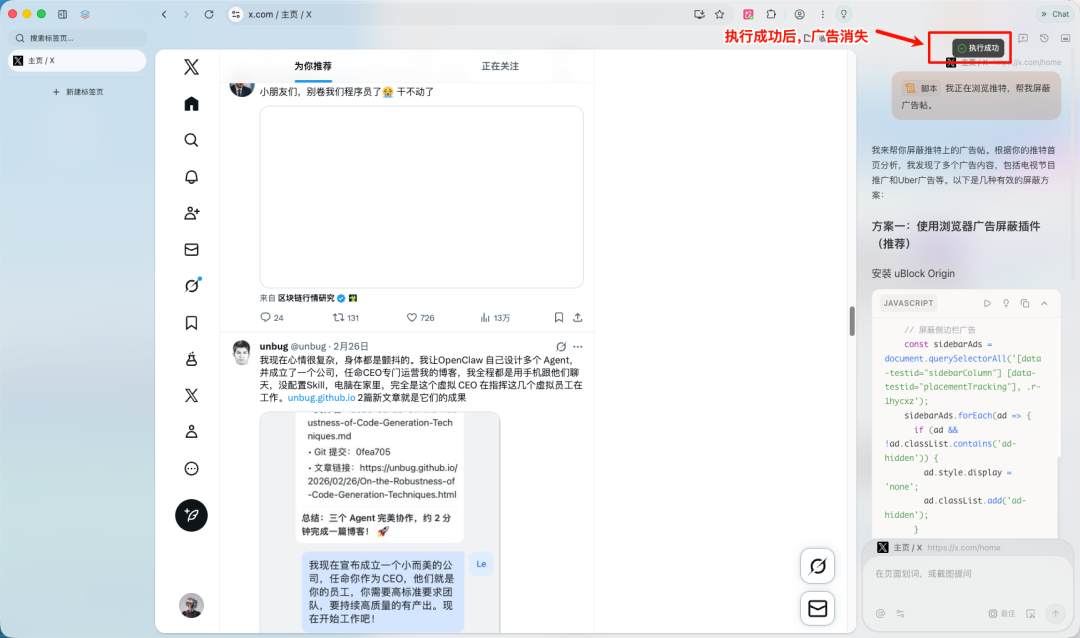Open Search from the X sidebar
This screenshot has height=638, width=1080.
(x=190, y=140)
